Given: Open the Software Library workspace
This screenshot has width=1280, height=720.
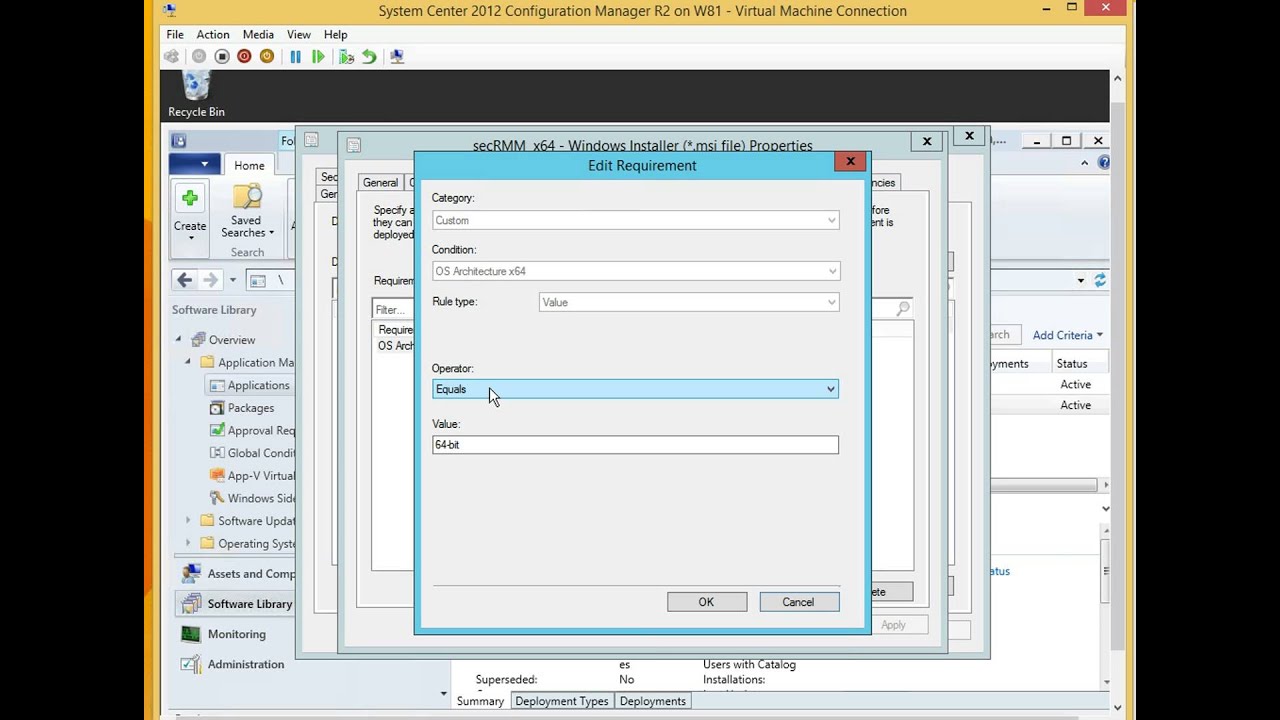Looking at the screenshot, I should [236, 604].
